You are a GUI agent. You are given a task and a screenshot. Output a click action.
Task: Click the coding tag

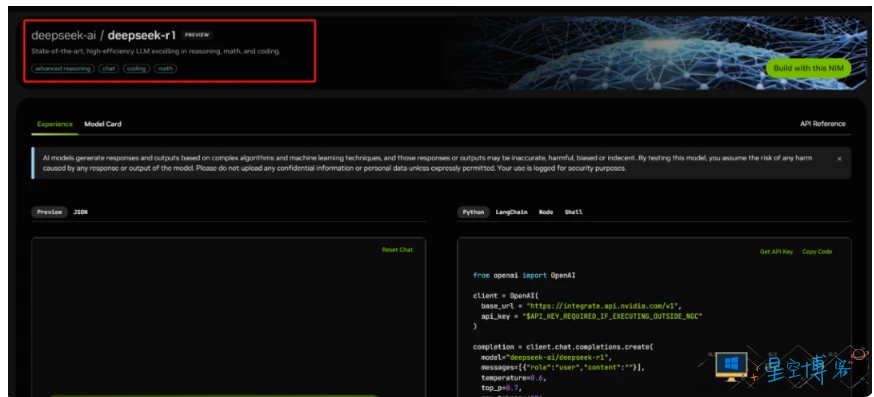coord(136,69)
